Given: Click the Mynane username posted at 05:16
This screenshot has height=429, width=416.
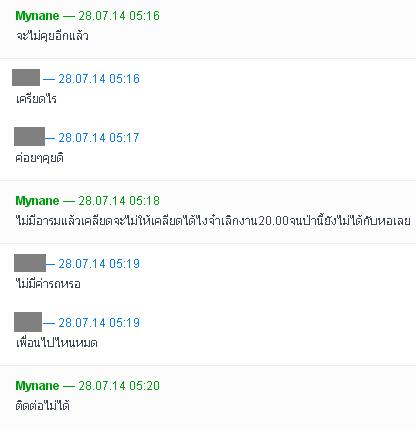Looking at the screenshot, I should [x=37, y=16].
